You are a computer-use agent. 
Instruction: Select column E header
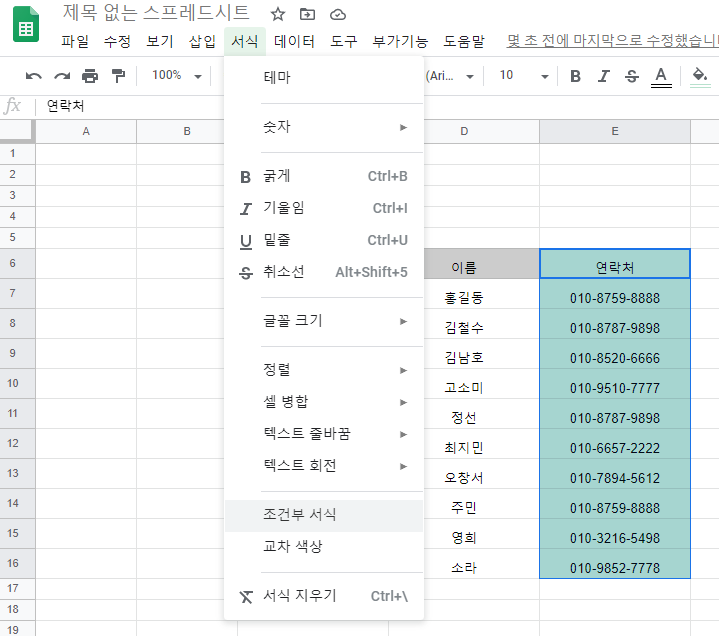point(615,132)
